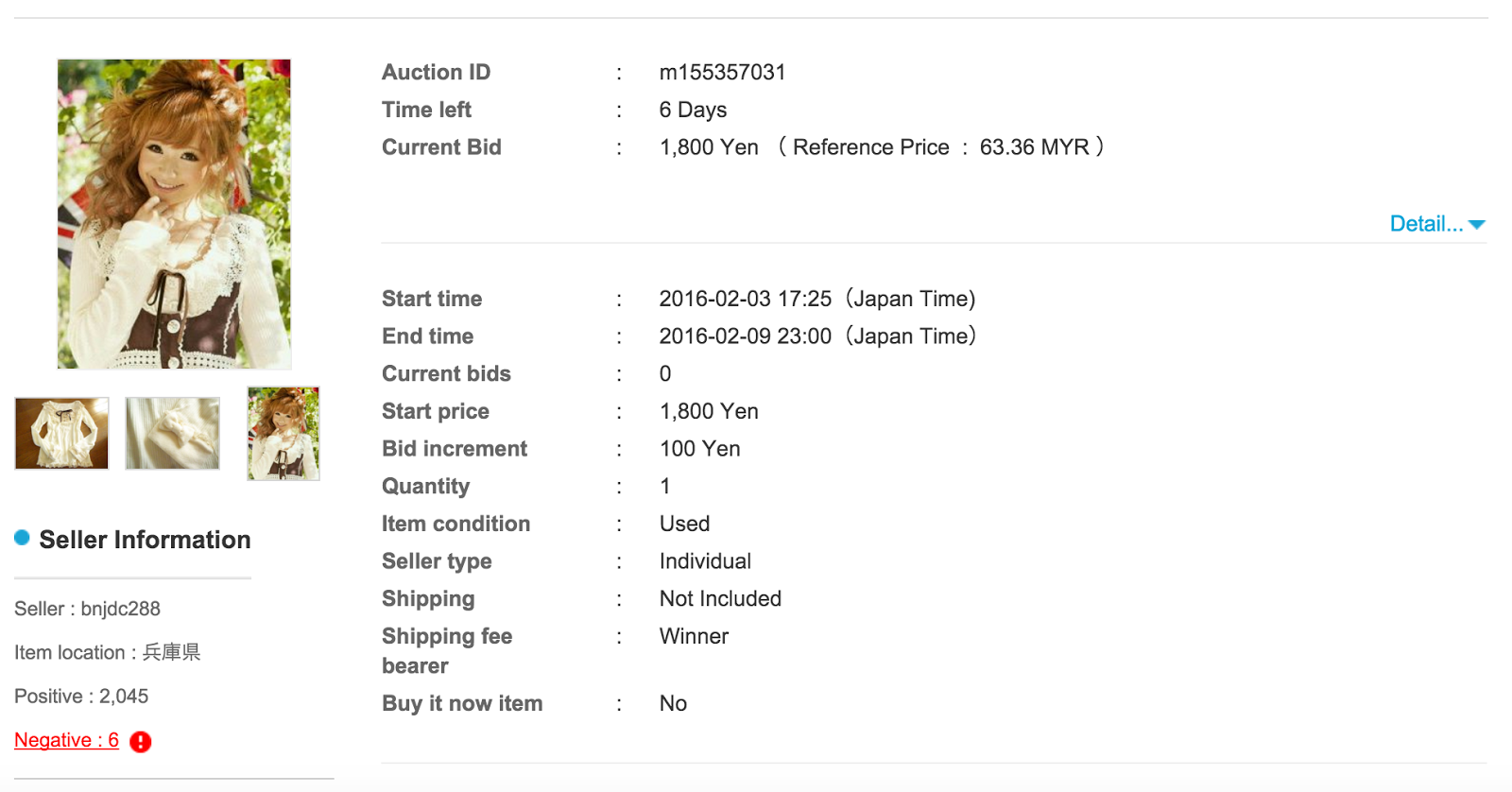Open the Detail... link
This screenshot has height=792, width=1512.
coord(1426,224)
